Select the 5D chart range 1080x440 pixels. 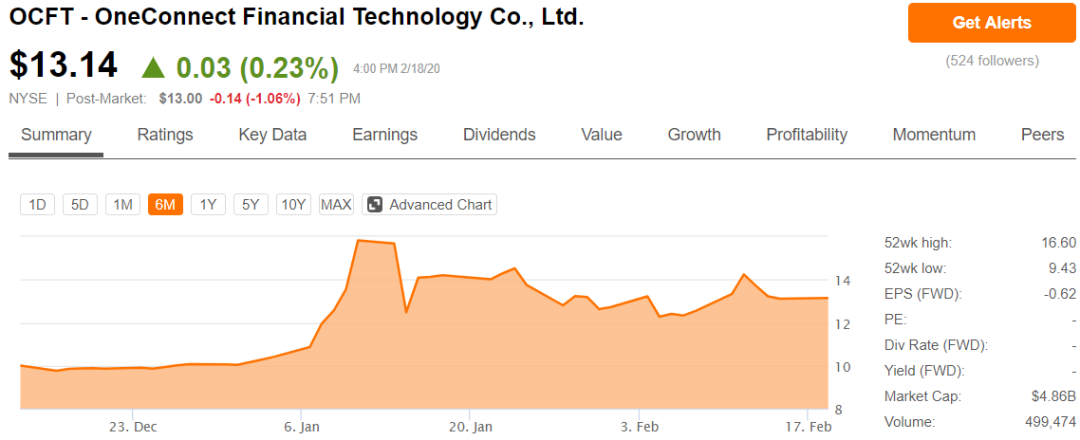click(80, 205)
